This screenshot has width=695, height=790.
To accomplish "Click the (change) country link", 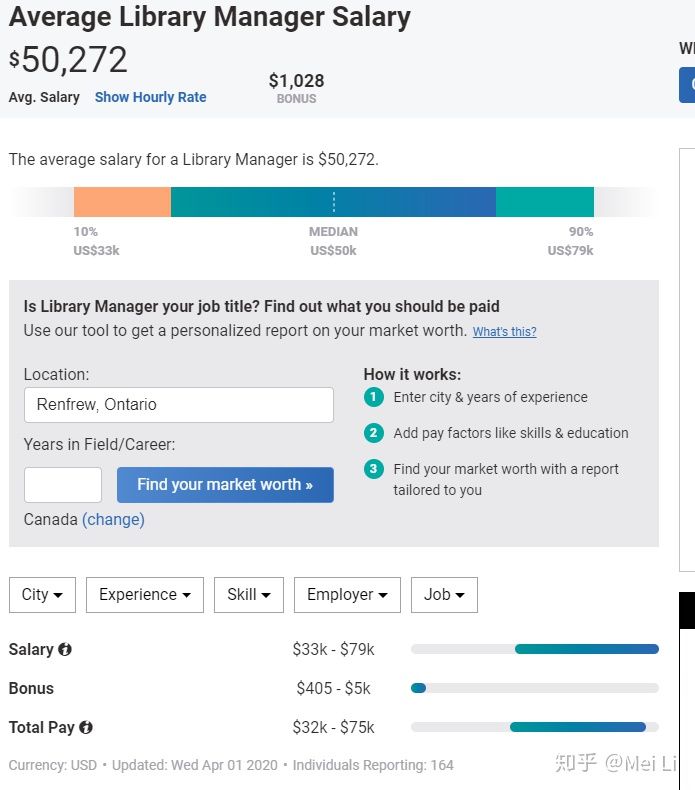I will click(113, 520).
